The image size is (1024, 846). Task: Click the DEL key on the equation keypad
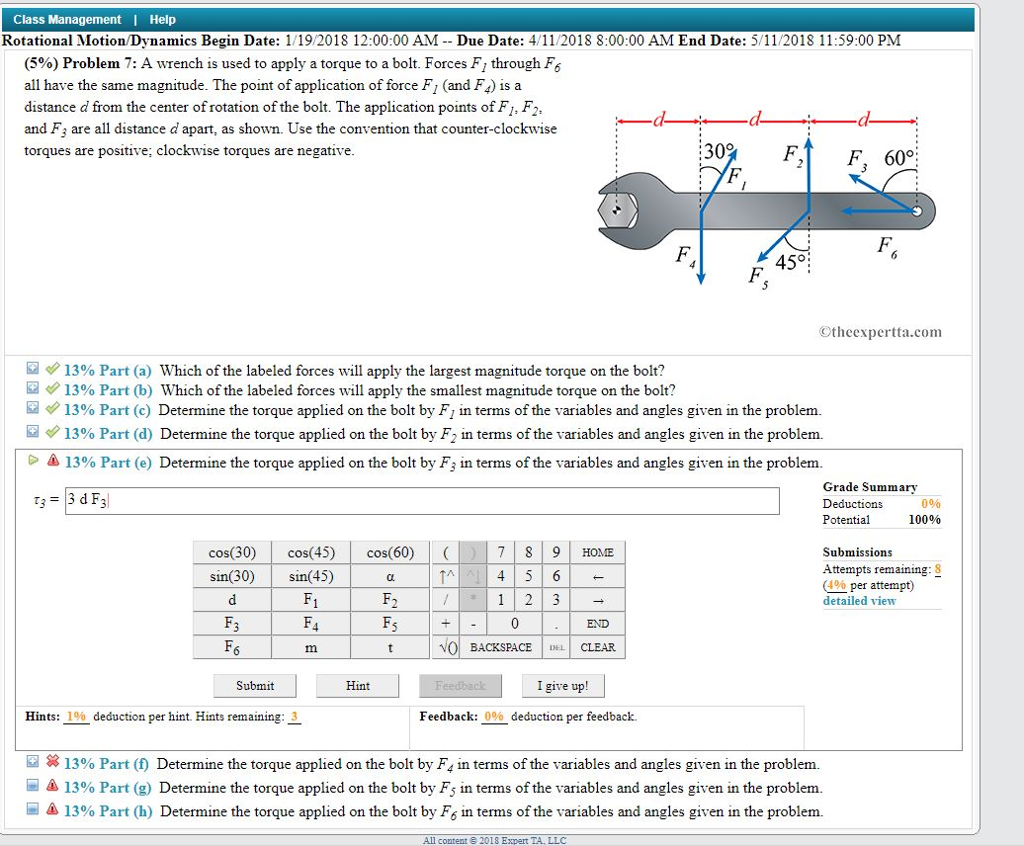[x=557, y=647]
